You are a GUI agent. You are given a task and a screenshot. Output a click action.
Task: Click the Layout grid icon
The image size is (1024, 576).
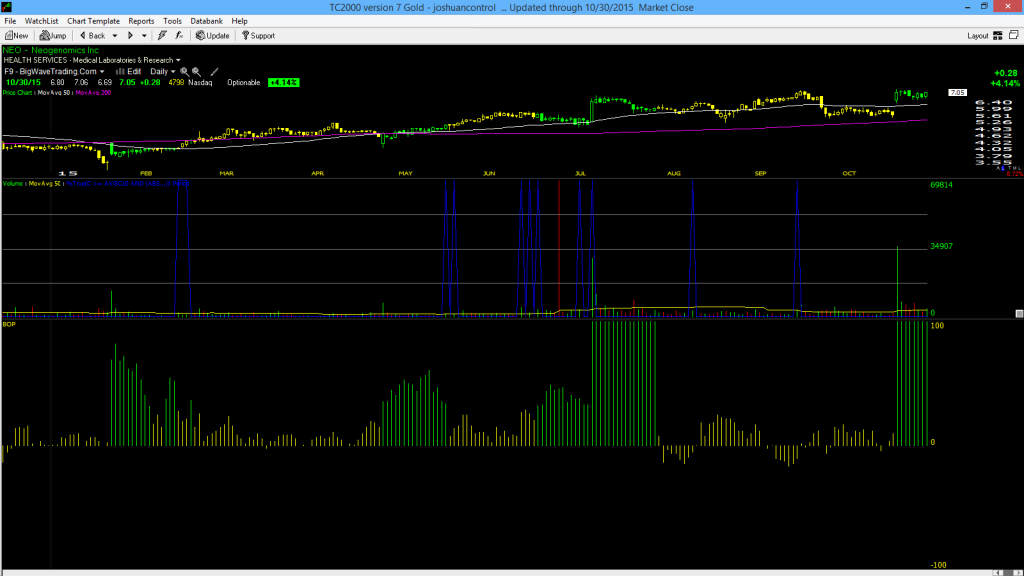pyautogui.click(x=998, y=35)
